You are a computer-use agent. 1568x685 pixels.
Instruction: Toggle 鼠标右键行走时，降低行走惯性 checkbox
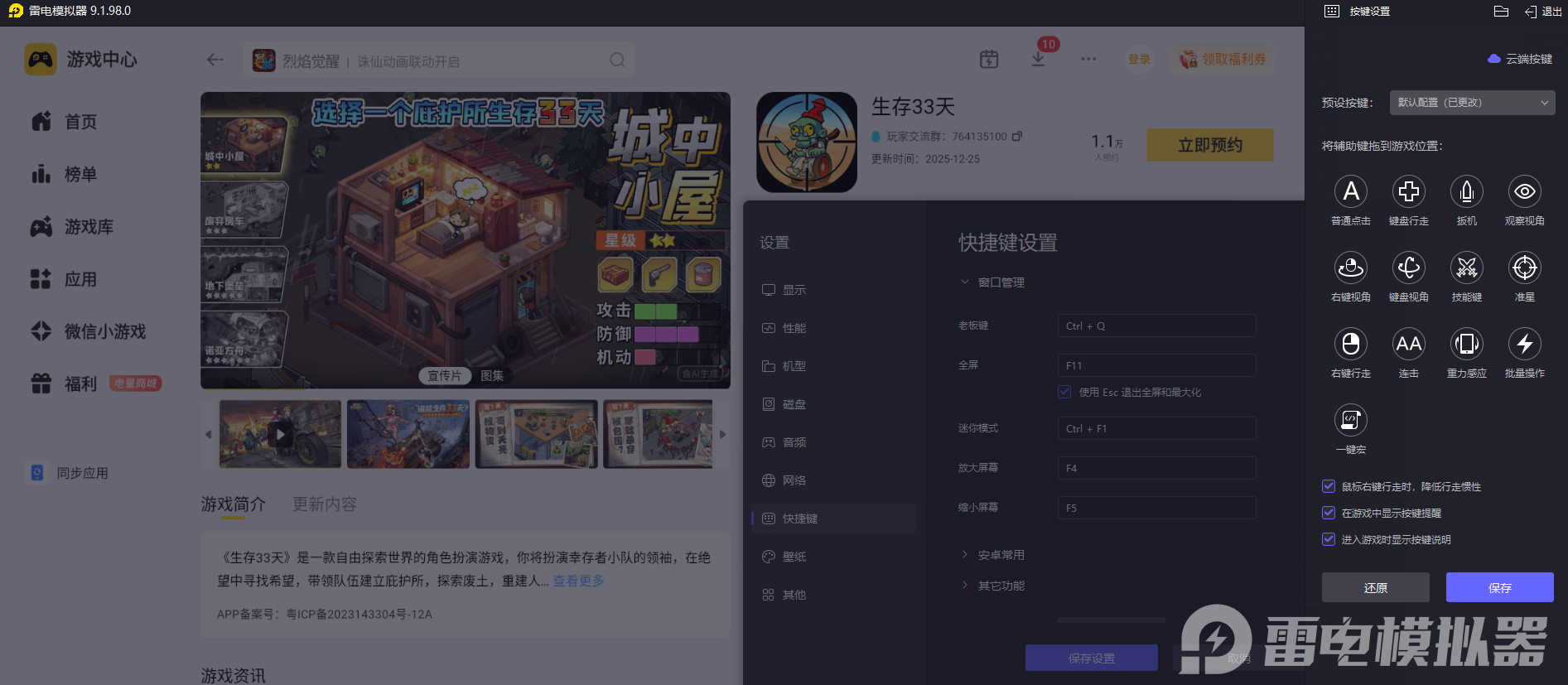click(1329, 486)
